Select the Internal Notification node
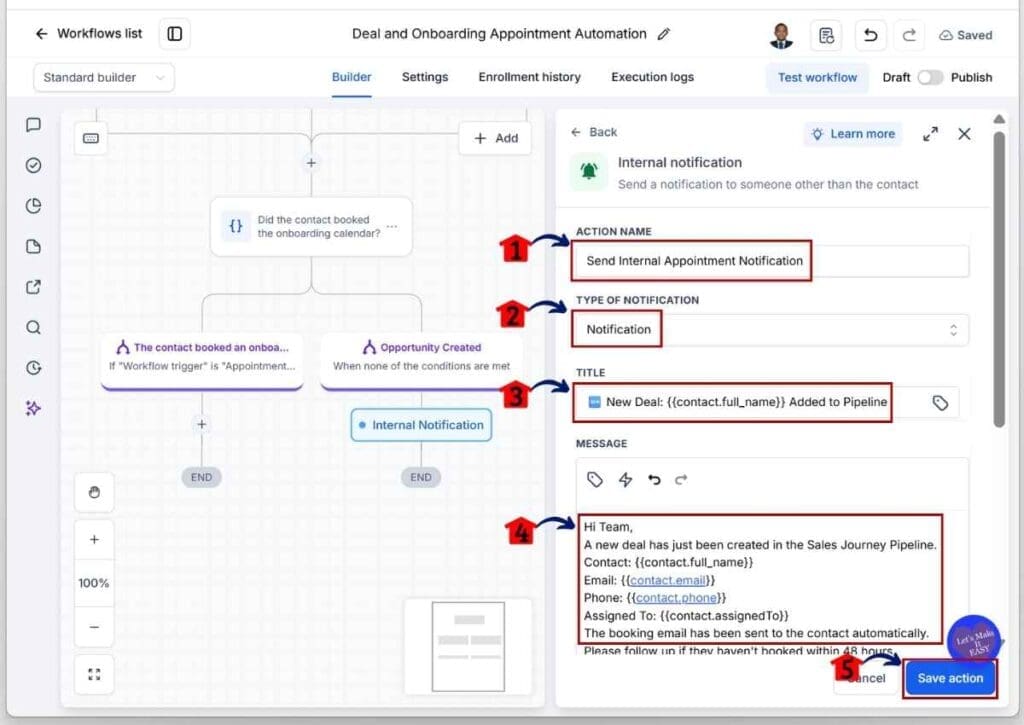Image resolution: width=1024 pixels, height=725 pixels. pos(421,425)
